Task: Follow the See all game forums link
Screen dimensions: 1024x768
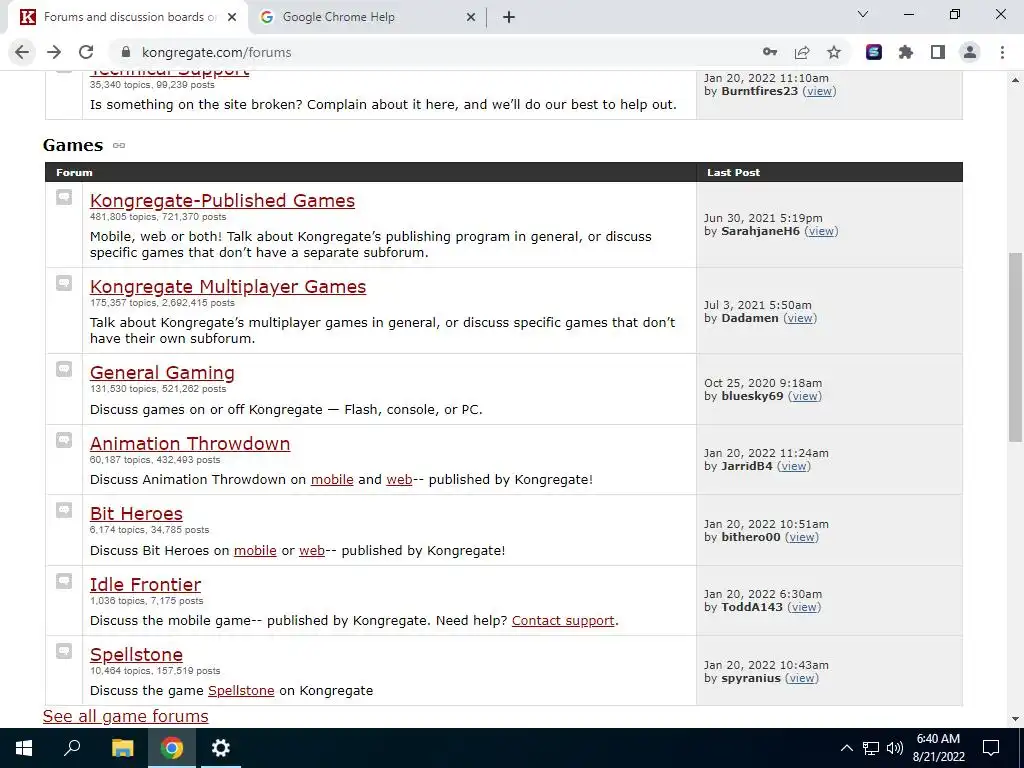Action: (125, 716)
